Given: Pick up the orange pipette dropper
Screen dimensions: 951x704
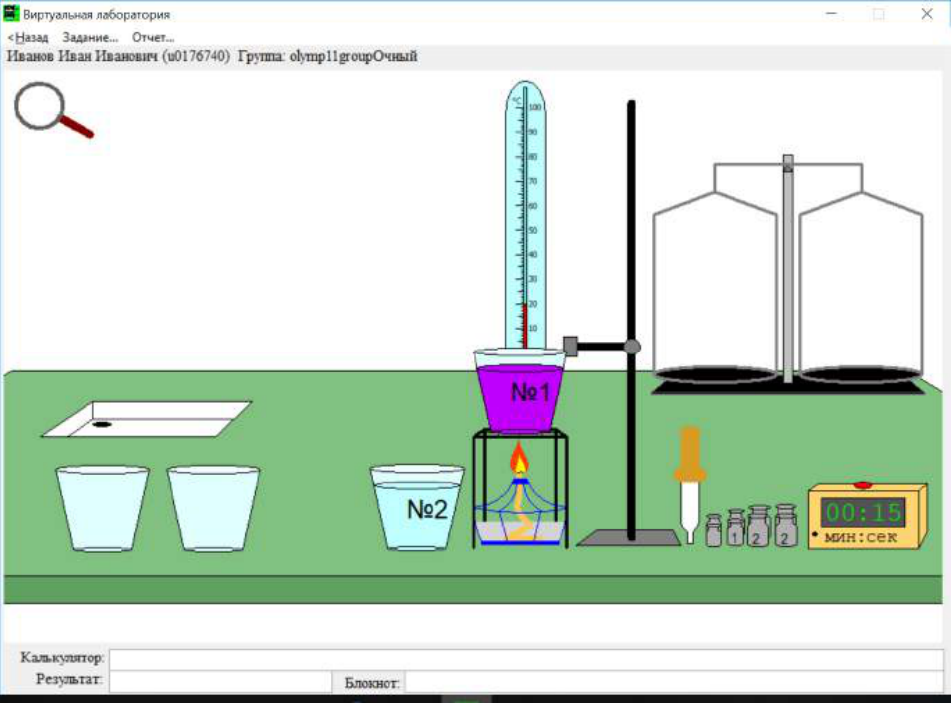Looking at the screenshot, I should coord(690,485).
